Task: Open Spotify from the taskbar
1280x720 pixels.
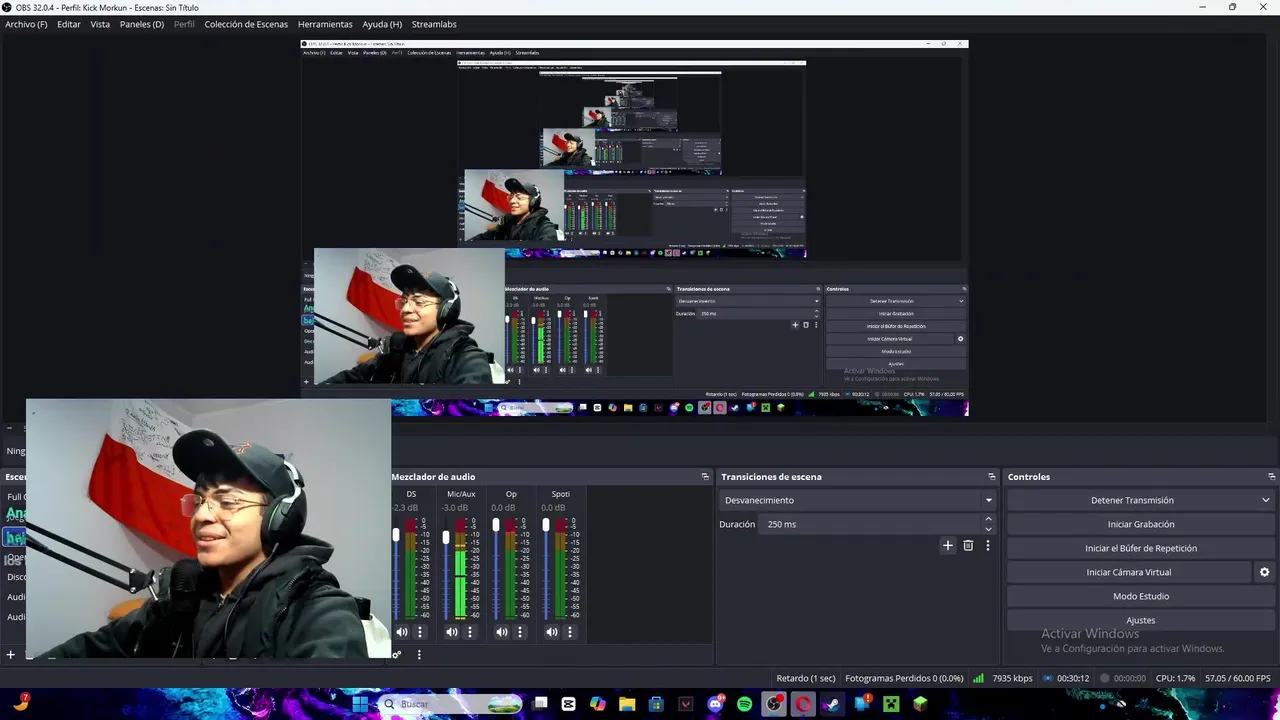Action: pyautogui.click(x=744, y=704)
